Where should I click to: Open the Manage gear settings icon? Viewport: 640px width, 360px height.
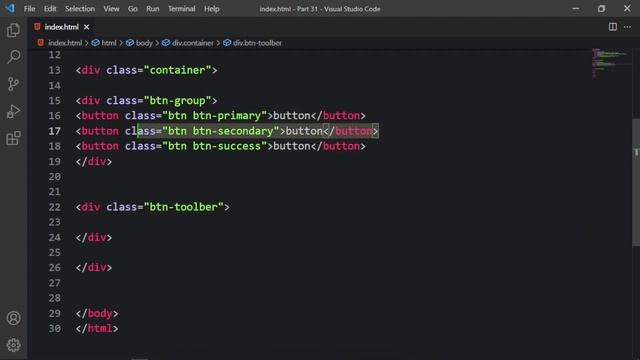(x=13, y=345)
